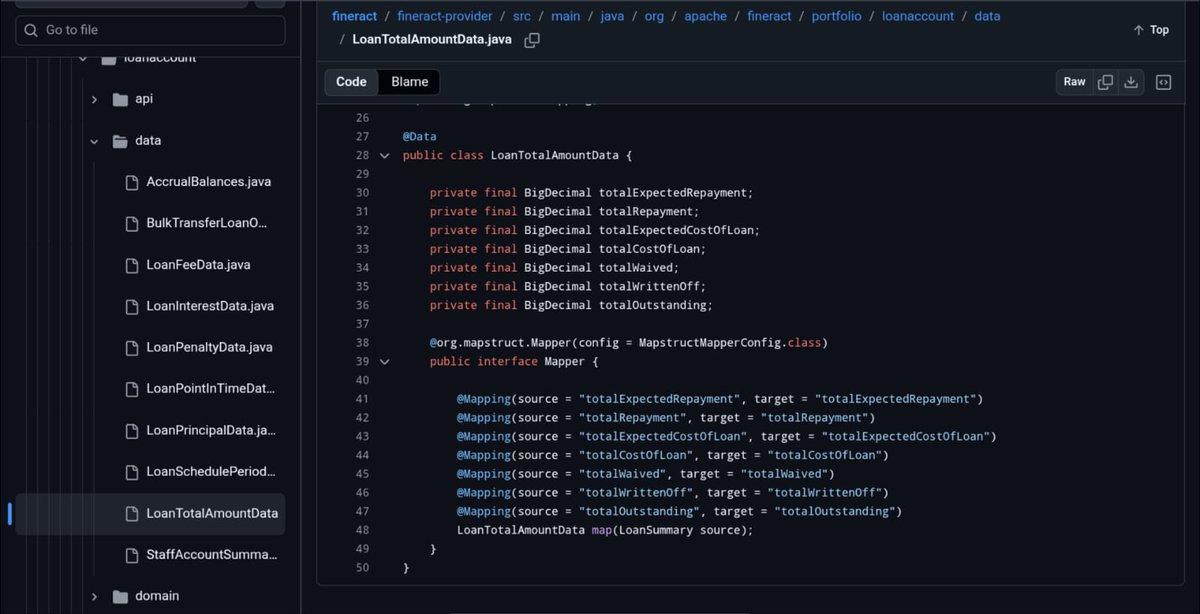Click AccrualBalances.java file icon
The height and width of the screenshot is (614, 1200).
point(131,182)
